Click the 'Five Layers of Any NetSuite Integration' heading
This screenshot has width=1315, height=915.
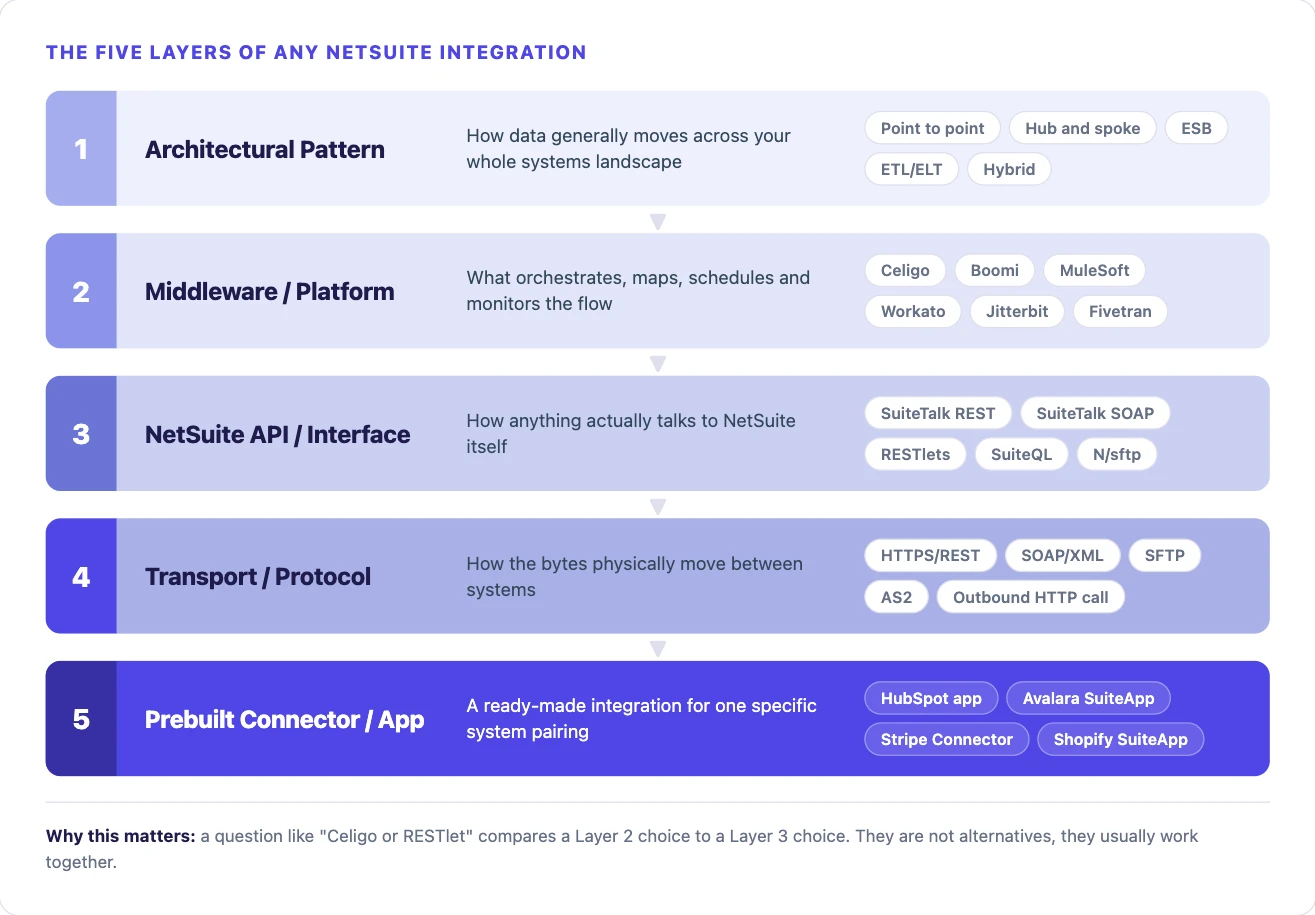[316, 52]
